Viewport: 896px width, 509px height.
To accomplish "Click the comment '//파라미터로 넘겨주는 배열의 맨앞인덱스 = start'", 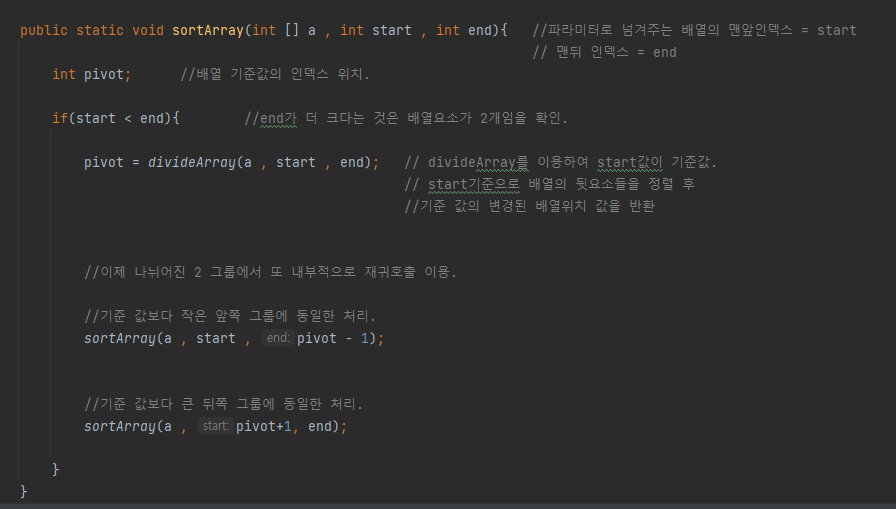I will pos(694,30).
